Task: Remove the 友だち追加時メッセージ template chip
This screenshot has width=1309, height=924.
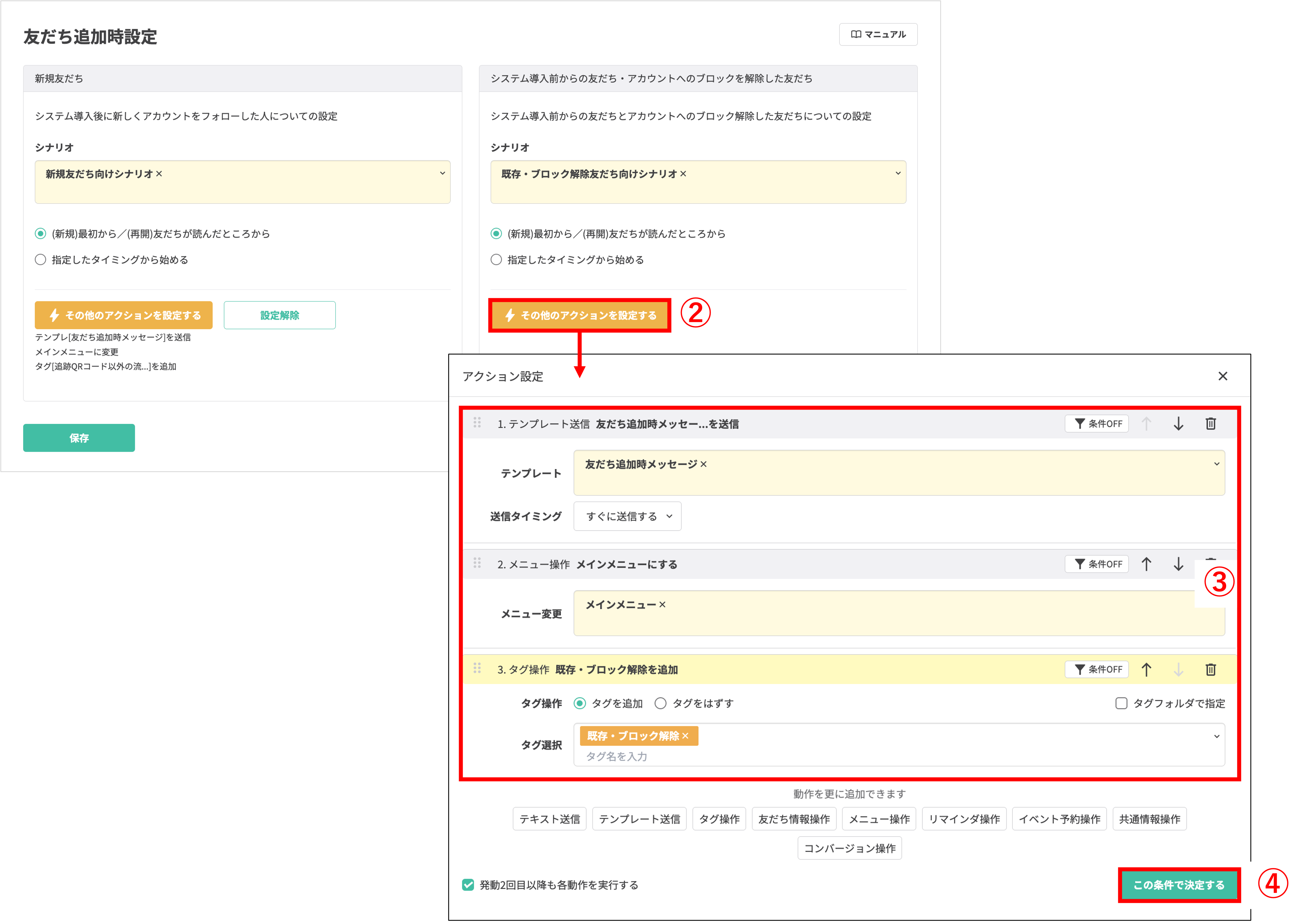Action: click(703, 464)
